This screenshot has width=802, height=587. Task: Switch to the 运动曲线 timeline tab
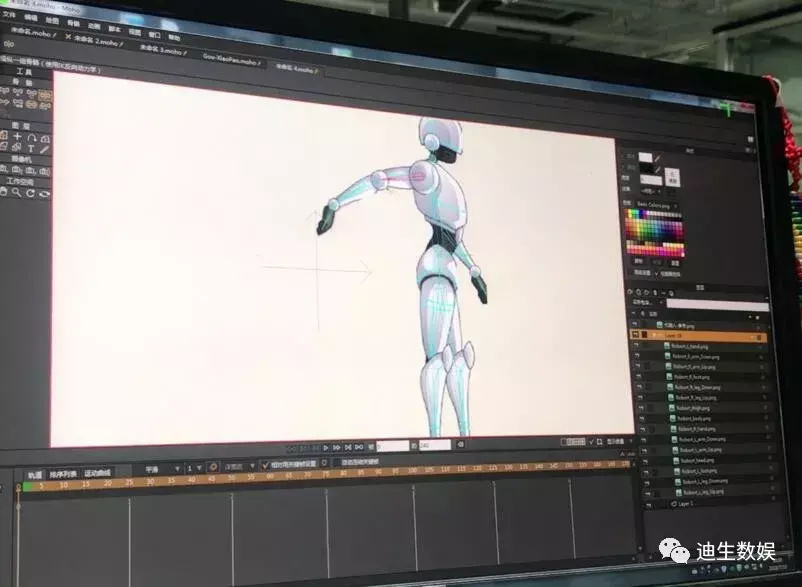tap(98, 472)
